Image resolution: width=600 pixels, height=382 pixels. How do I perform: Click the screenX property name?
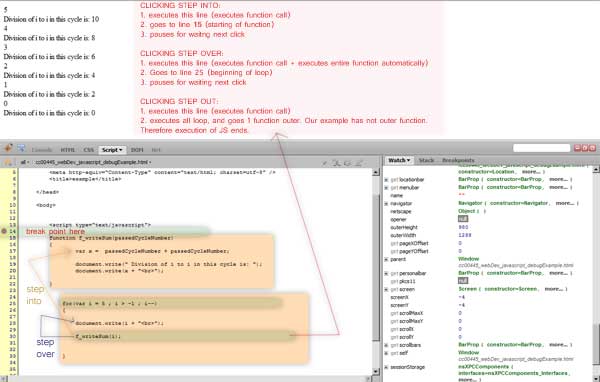[399, 297]
